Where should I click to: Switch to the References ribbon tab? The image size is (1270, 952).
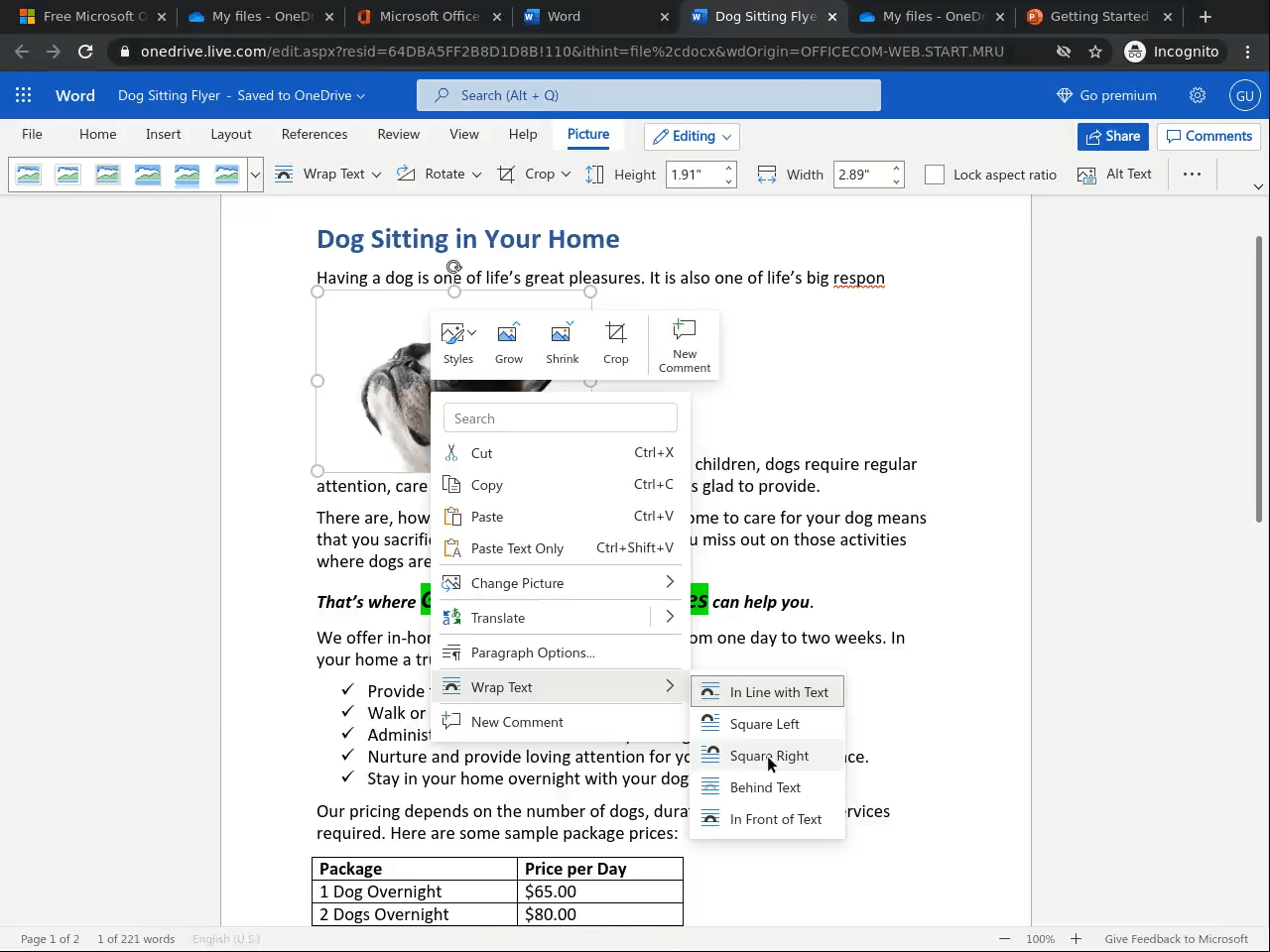click(315, 134)
